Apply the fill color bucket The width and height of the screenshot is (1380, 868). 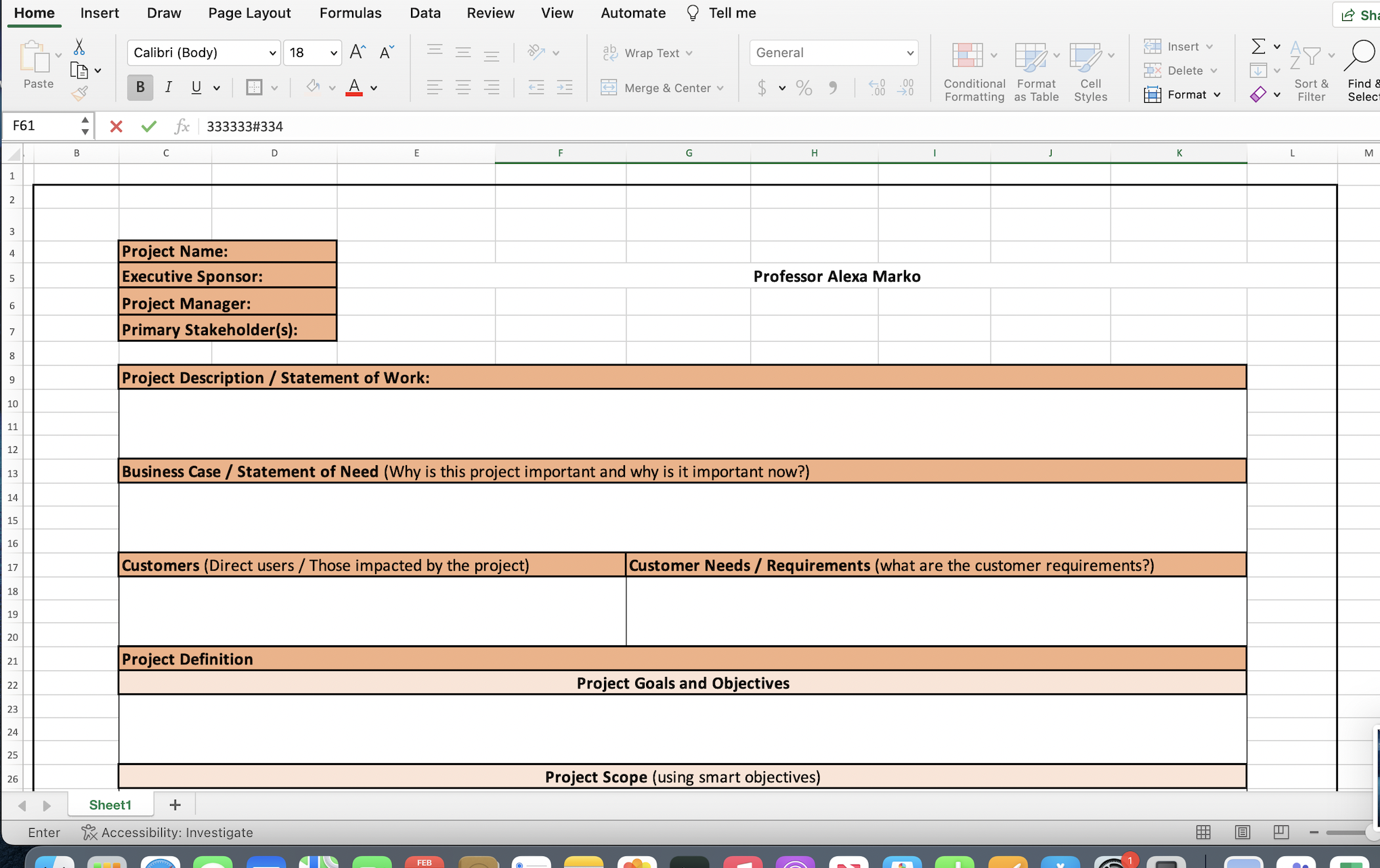[313, 87]
